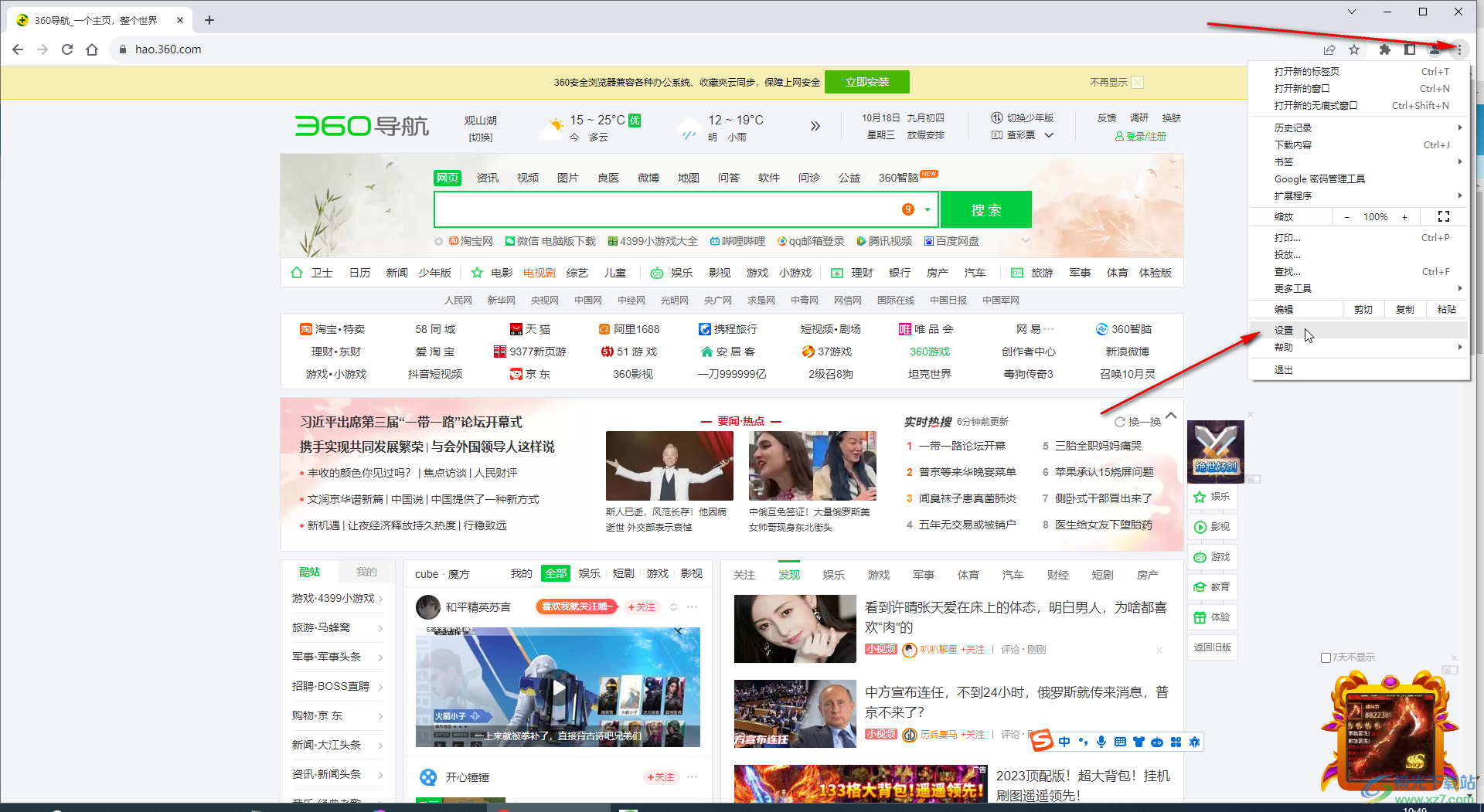Click the 立即安装 install button

tap(867, 82)
